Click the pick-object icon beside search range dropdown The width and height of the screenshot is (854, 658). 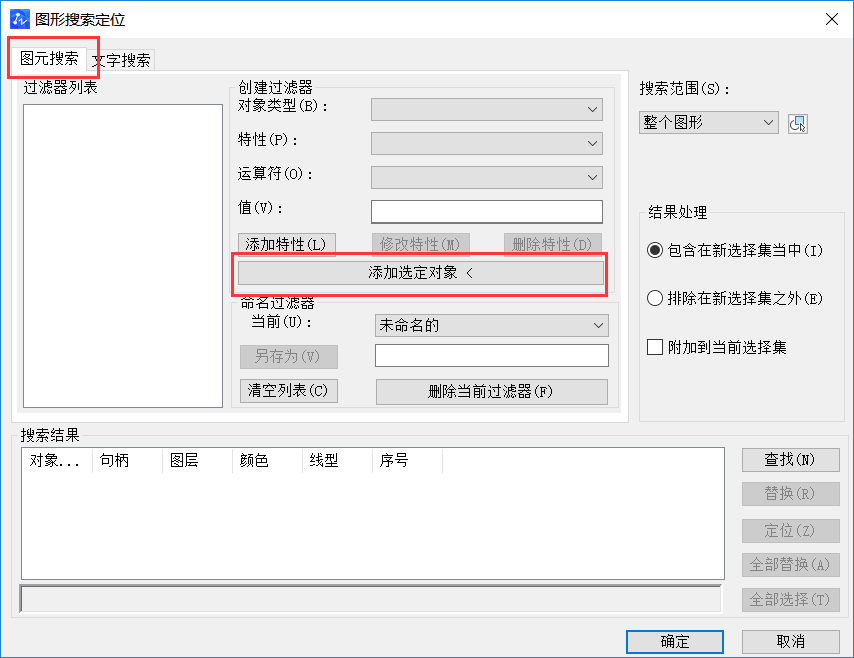(x=797, y=122)
